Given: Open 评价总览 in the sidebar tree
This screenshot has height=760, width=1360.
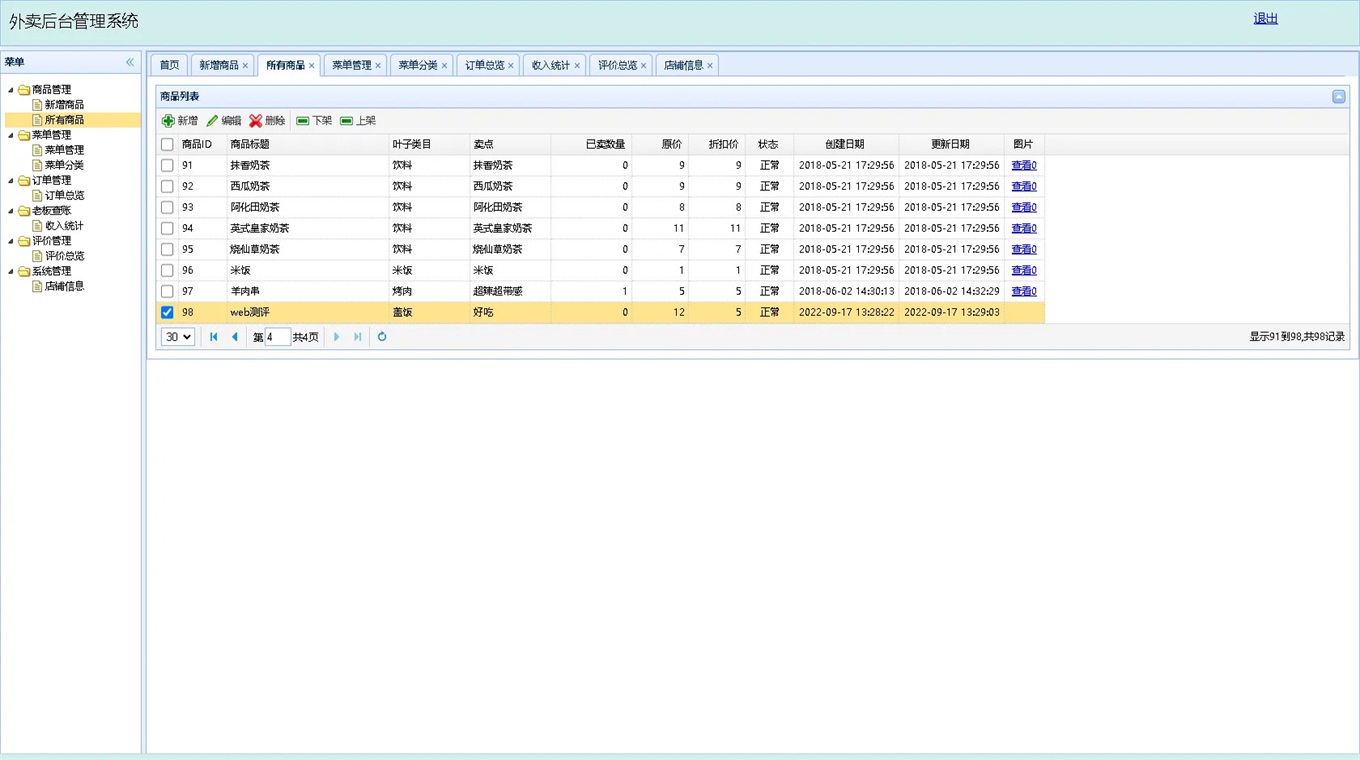Looking at the screenshot, I should click(x=64, y=256).
